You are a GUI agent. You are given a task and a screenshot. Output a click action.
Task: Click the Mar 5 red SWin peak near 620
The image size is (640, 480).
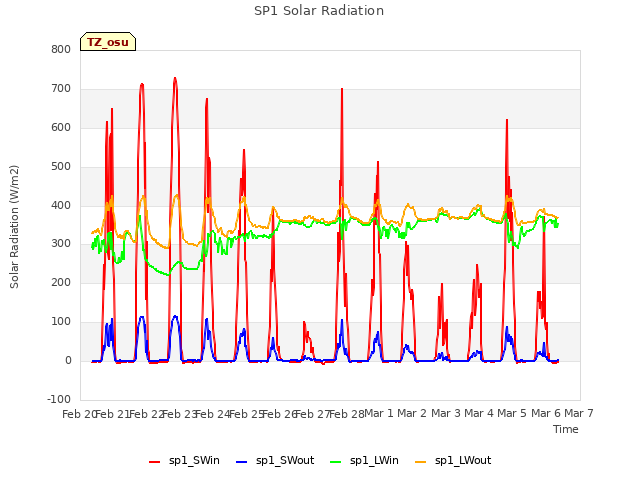[x=507, y=120]
